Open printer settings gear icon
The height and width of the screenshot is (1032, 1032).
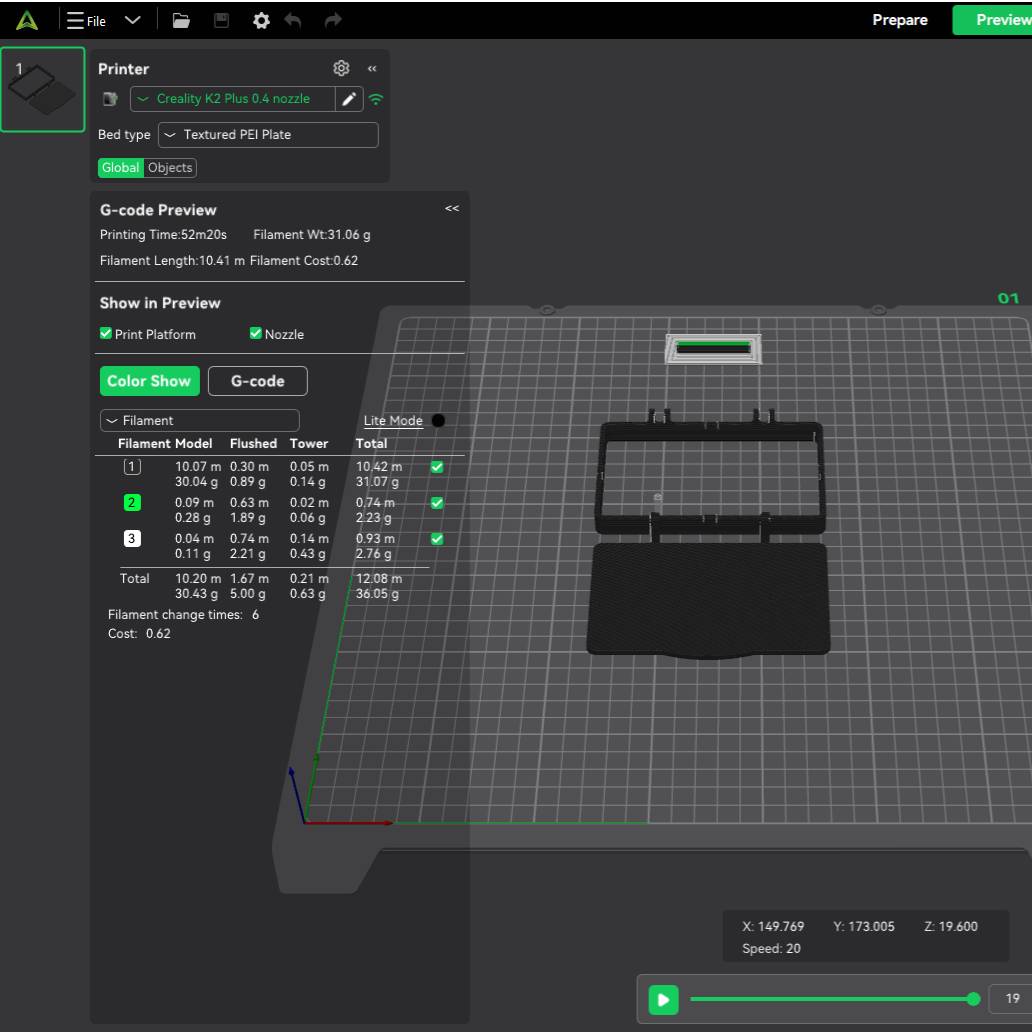[341, 68]
